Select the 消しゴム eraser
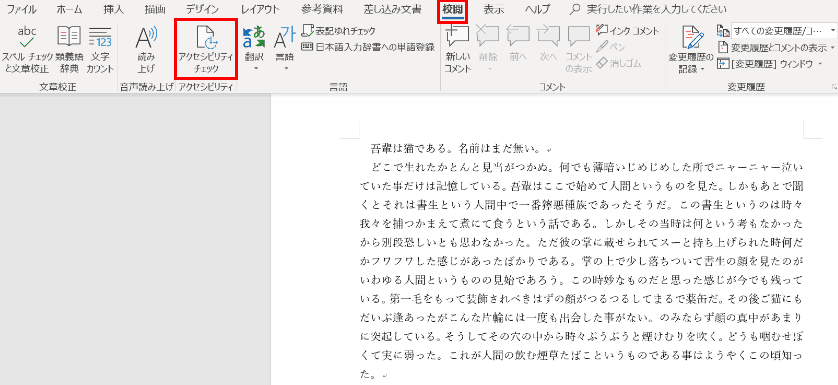 (x=618, y=63)
